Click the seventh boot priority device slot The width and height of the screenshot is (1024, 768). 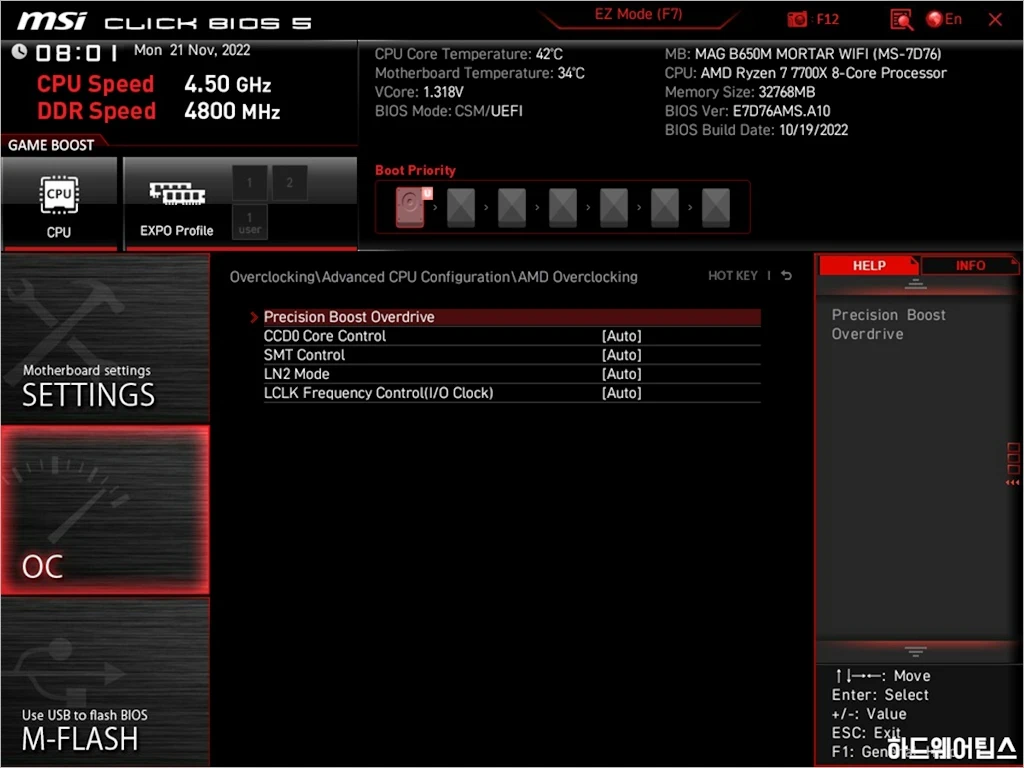tap(716, 208)
